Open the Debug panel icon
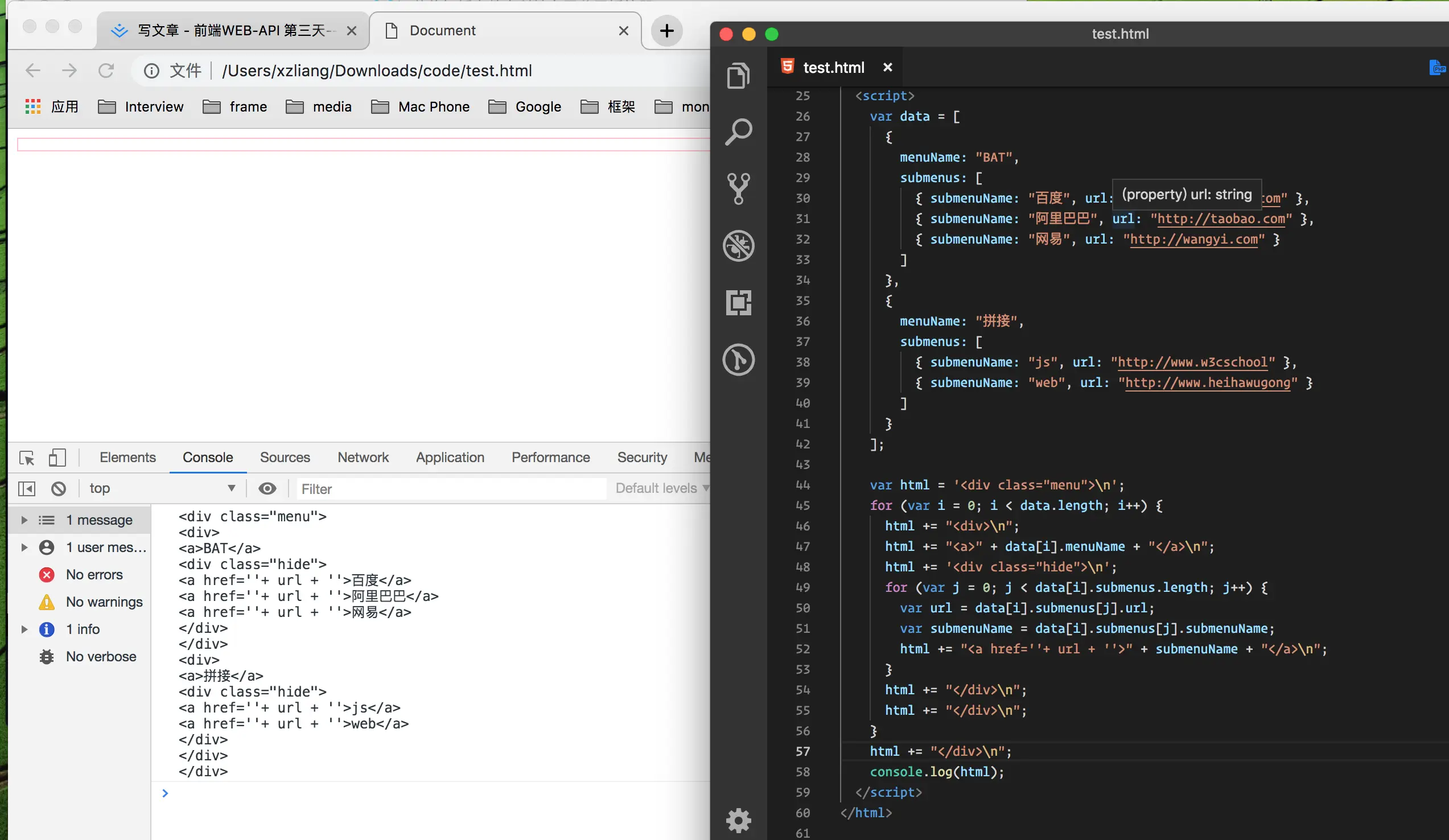Image resolution: width=1449 pixels, height=840 pixels. pyautogui.click(x=738, y=245)
